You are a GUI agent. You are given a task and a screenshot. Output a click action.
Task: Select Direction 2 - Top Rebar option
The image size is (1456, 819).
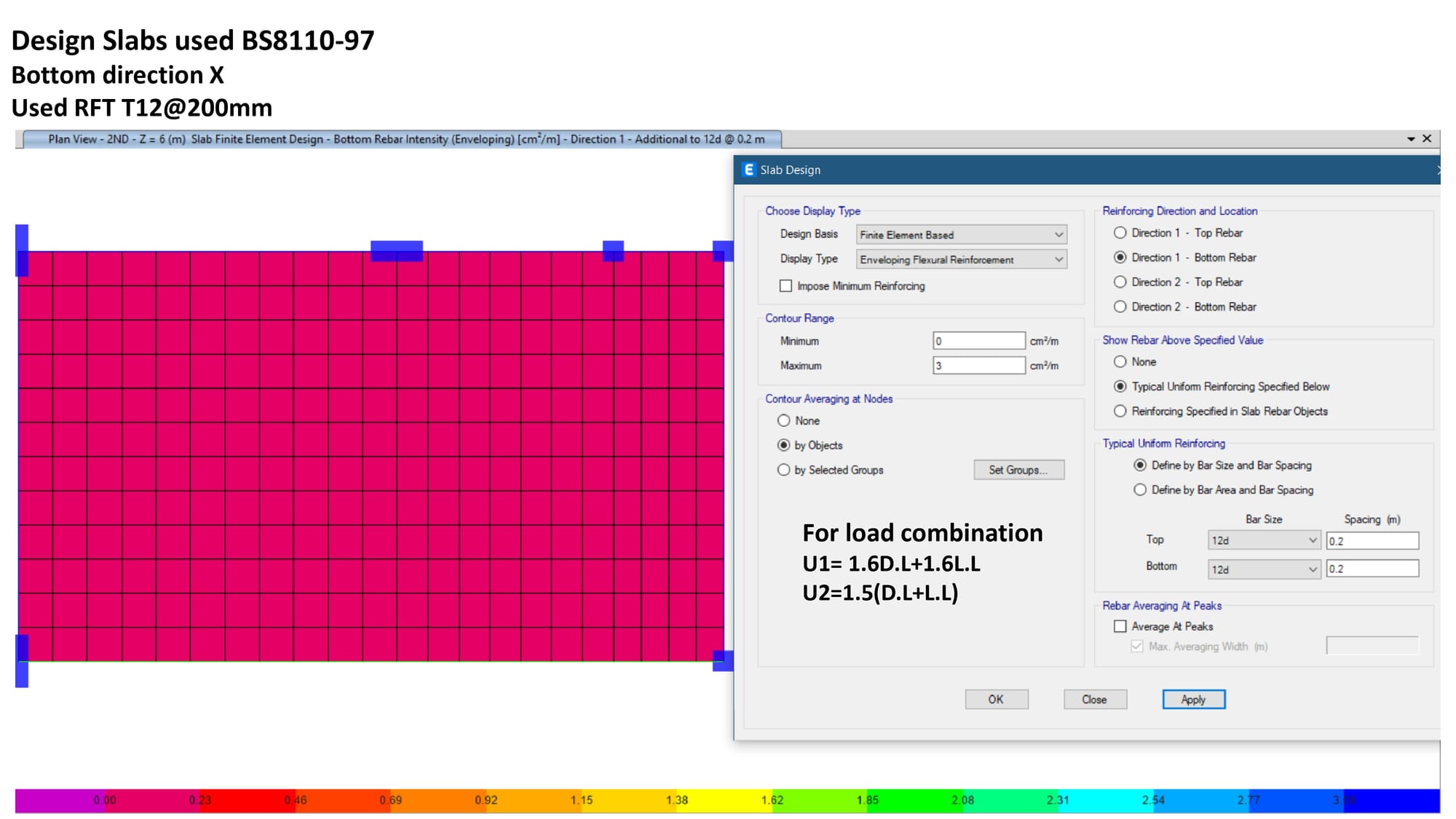click(x=1120, y=282)
